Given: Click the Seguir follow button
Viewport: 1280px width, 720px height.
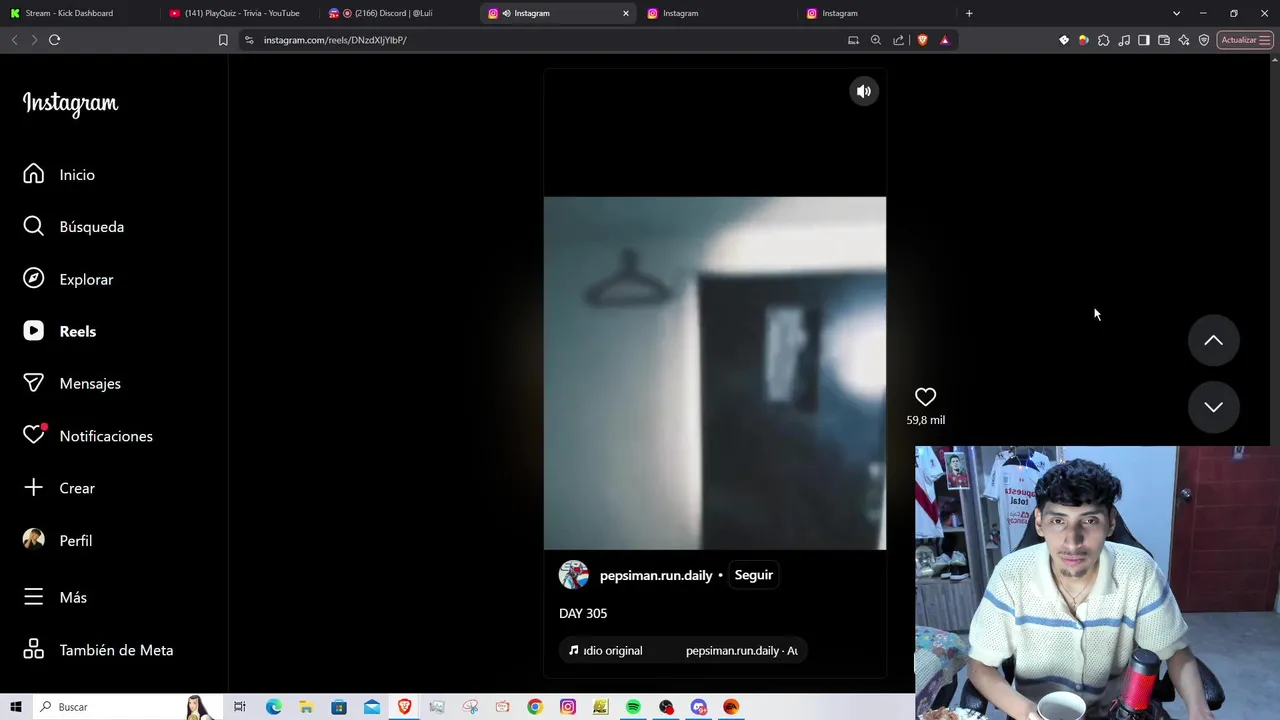Looking at the screenshot, I should coord(754,575).
